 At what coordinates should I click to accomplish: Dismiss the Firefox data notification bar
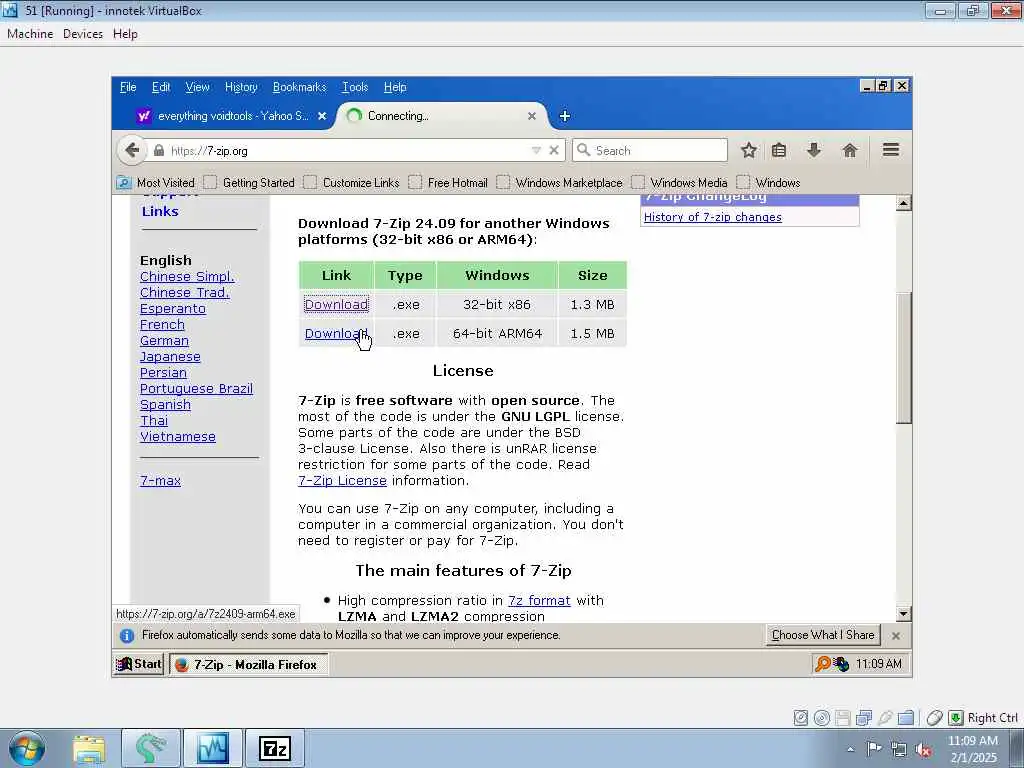[x=896, y=635]
